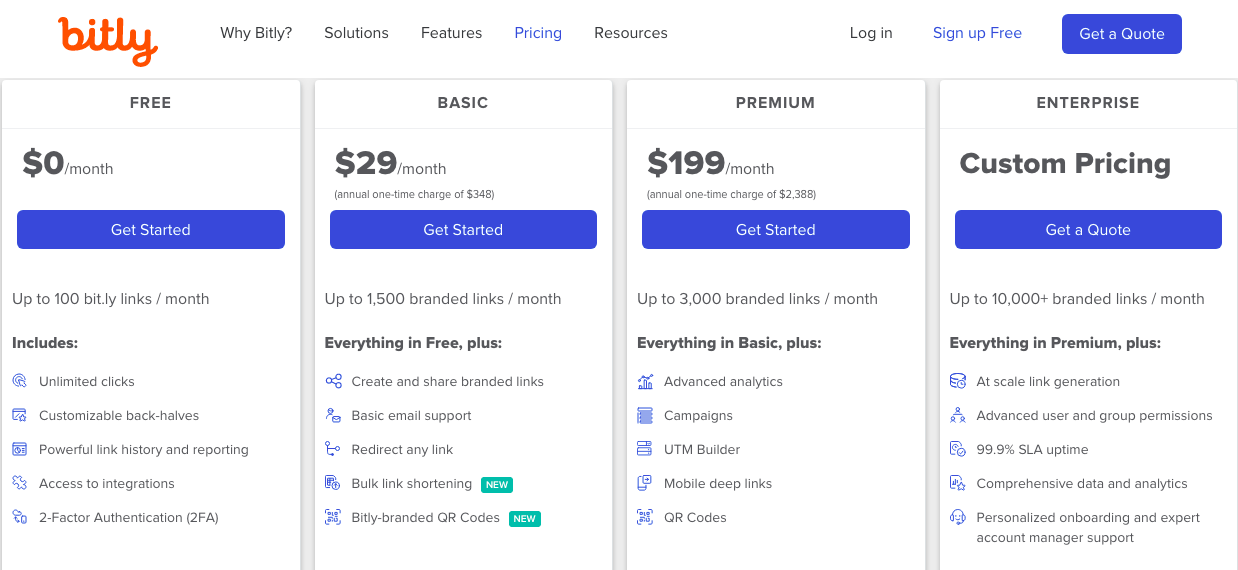Click the Custom Pricing text
Screen dimensions: 1238x570
point(1065,164)
